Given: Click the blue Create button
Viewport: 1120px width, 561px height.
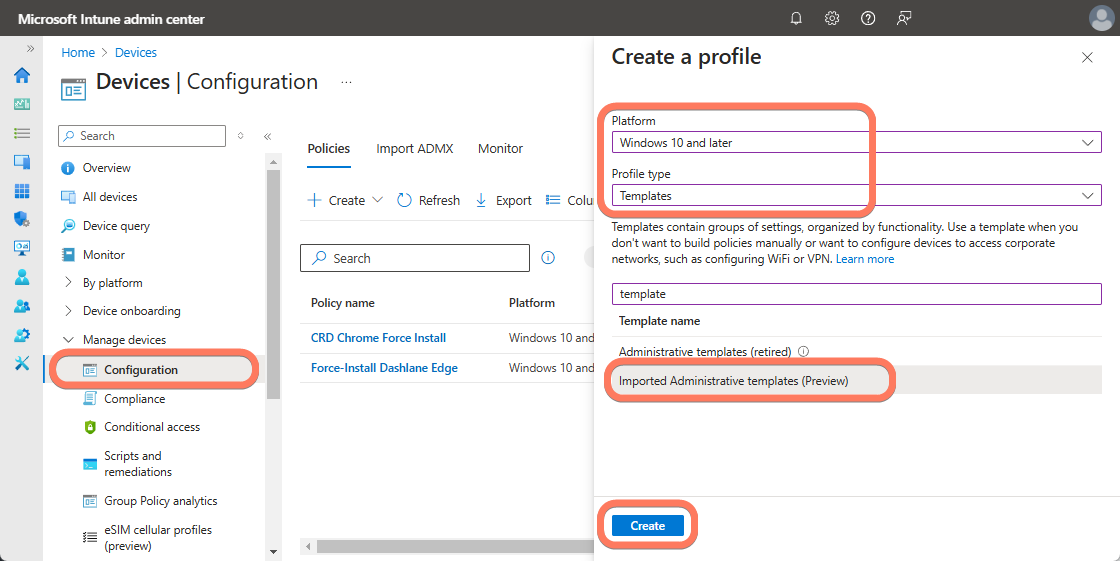Looking at the screenshot, I should tap(647, 526).
